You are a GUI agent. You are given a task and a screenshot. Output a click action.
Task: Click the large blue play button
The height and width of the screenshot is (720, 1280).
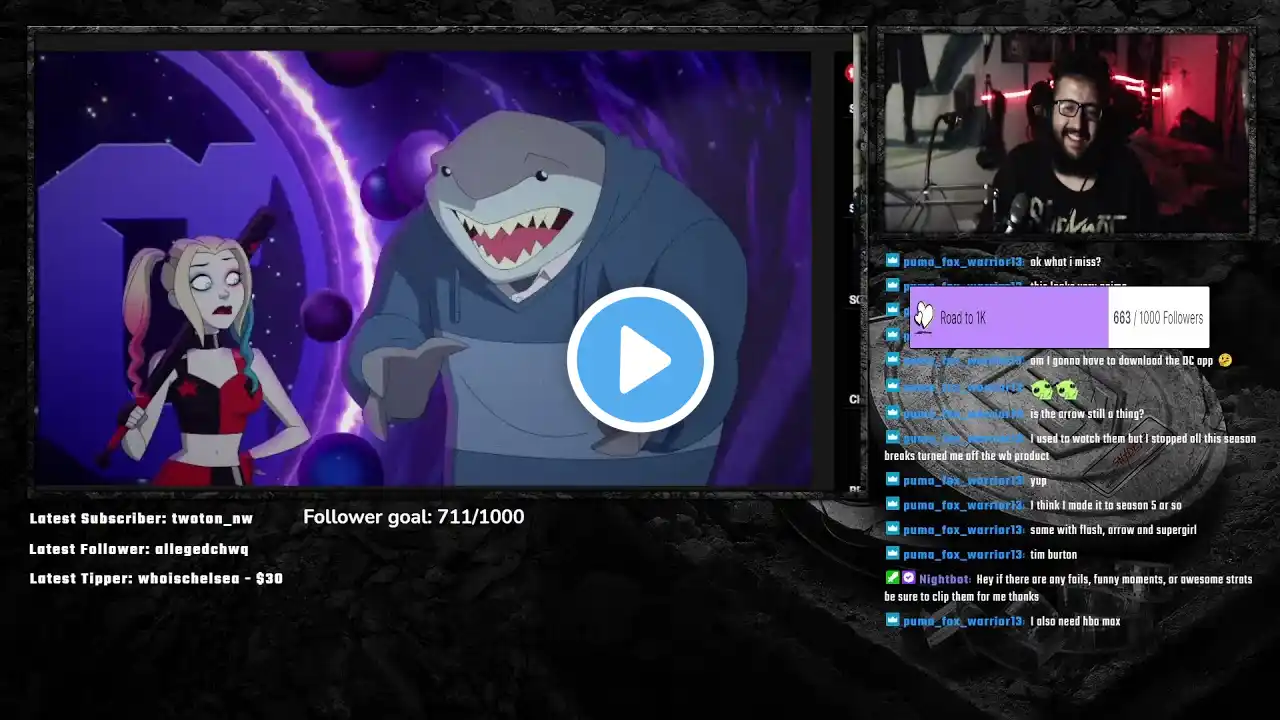(640, 360)
